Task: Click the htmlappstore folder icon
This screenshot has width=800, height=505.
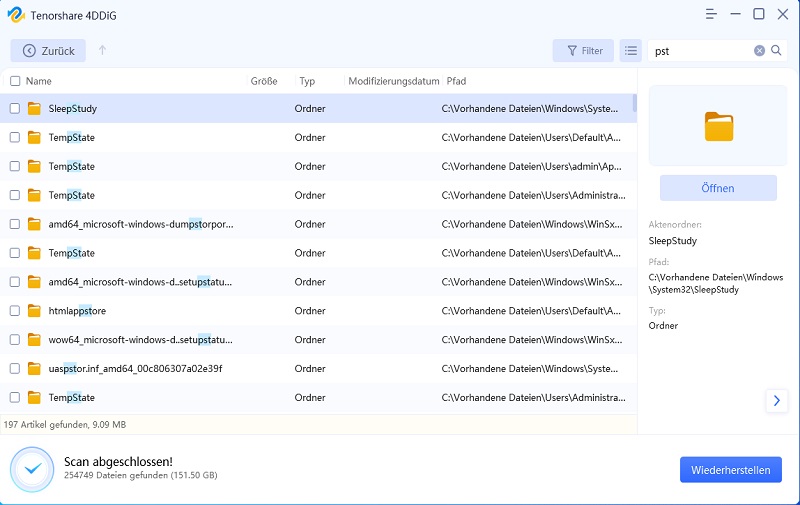Action: click(34, 311)
